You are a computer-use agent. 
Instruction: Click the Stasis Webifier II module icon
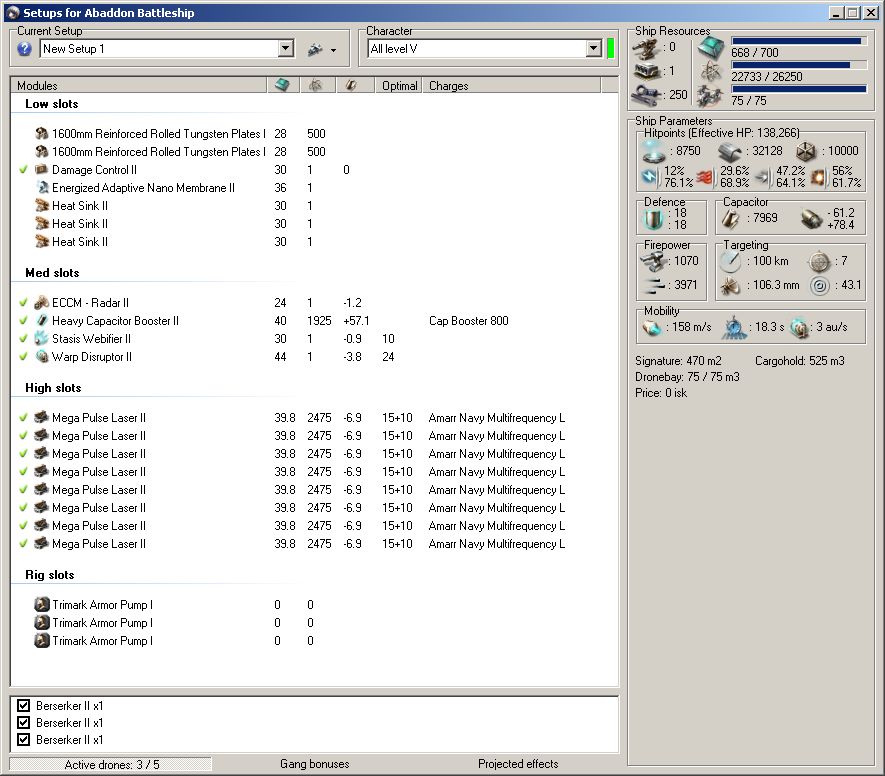coord(41,339)
